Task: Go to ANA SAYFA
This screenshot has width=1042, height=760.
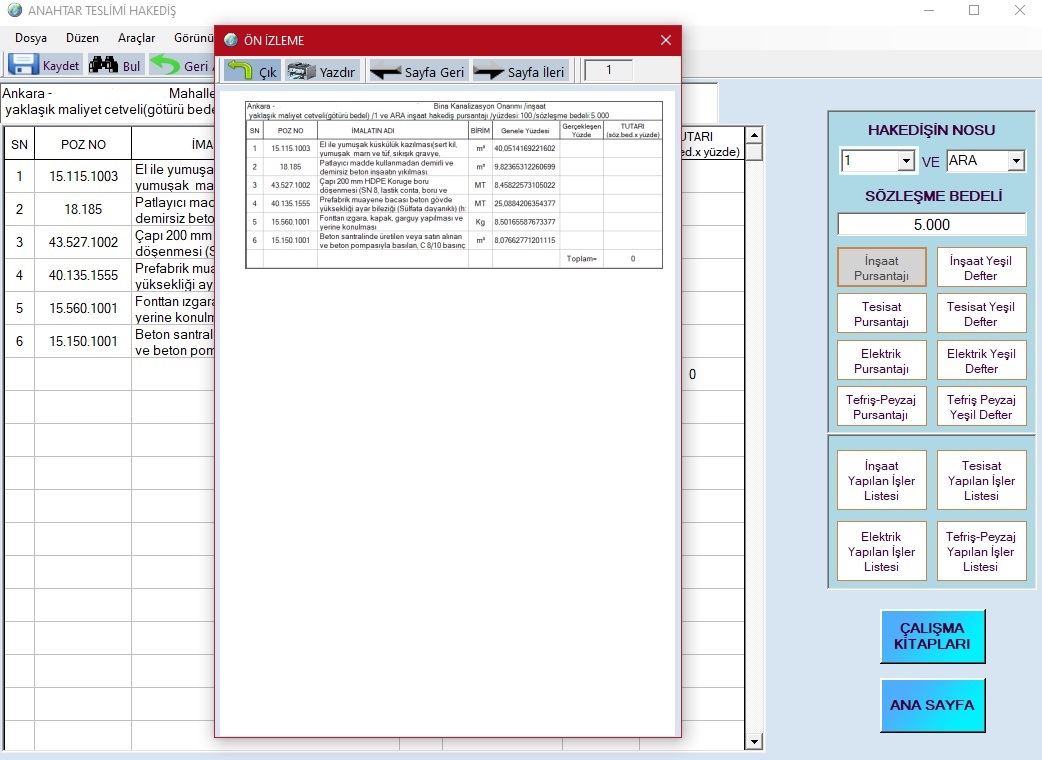Action: 932,705
